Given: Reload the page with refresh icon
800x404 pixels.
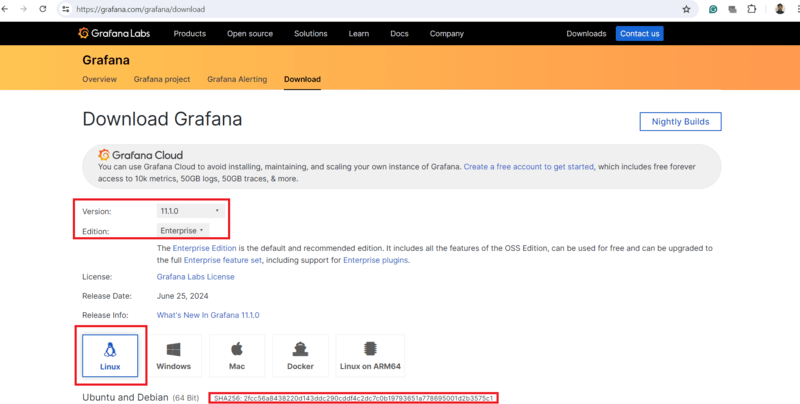Looking at the screenshot, I should pyautogui.click(x=43, y=9).
